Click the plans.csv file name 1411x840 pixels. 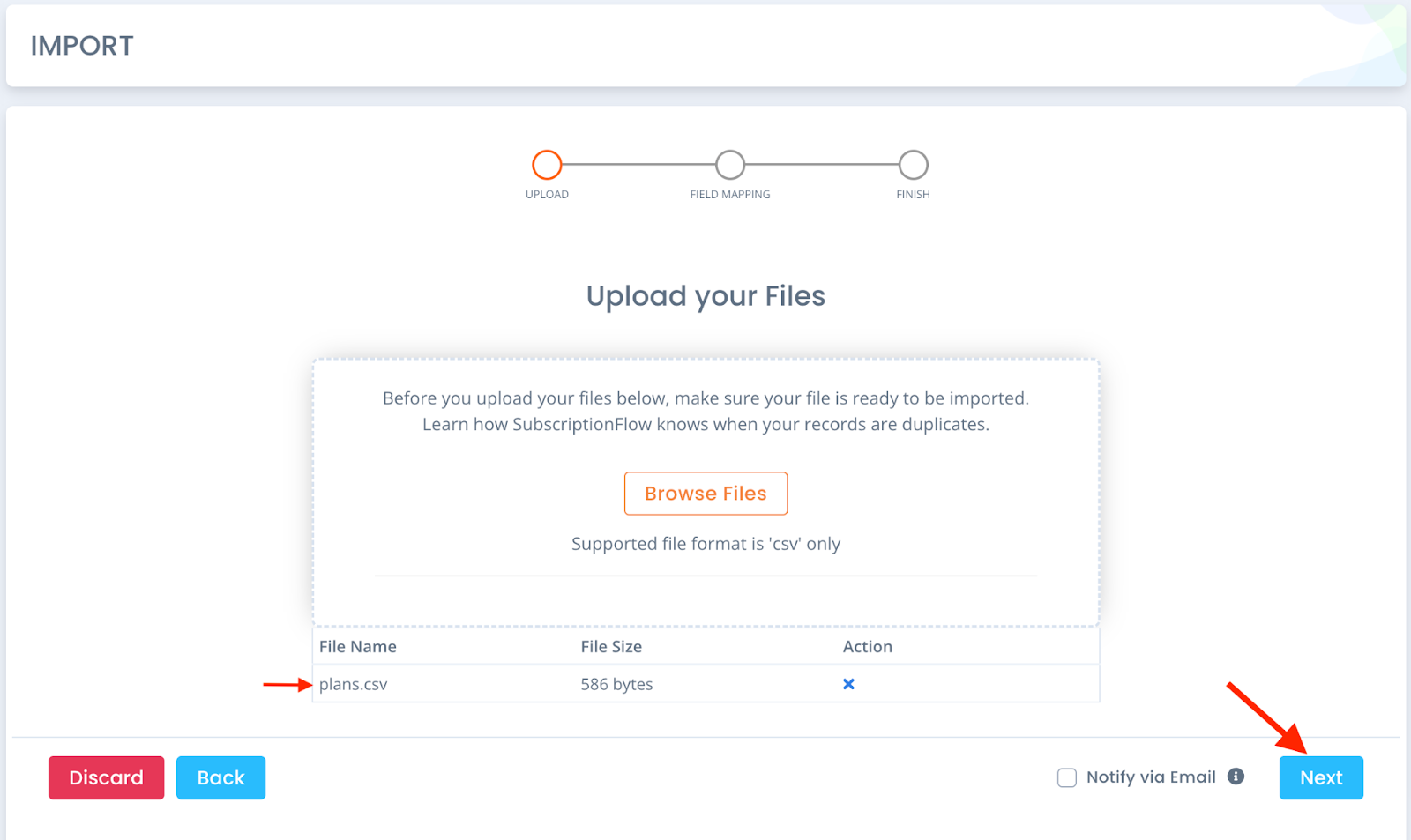click(353, 684)
